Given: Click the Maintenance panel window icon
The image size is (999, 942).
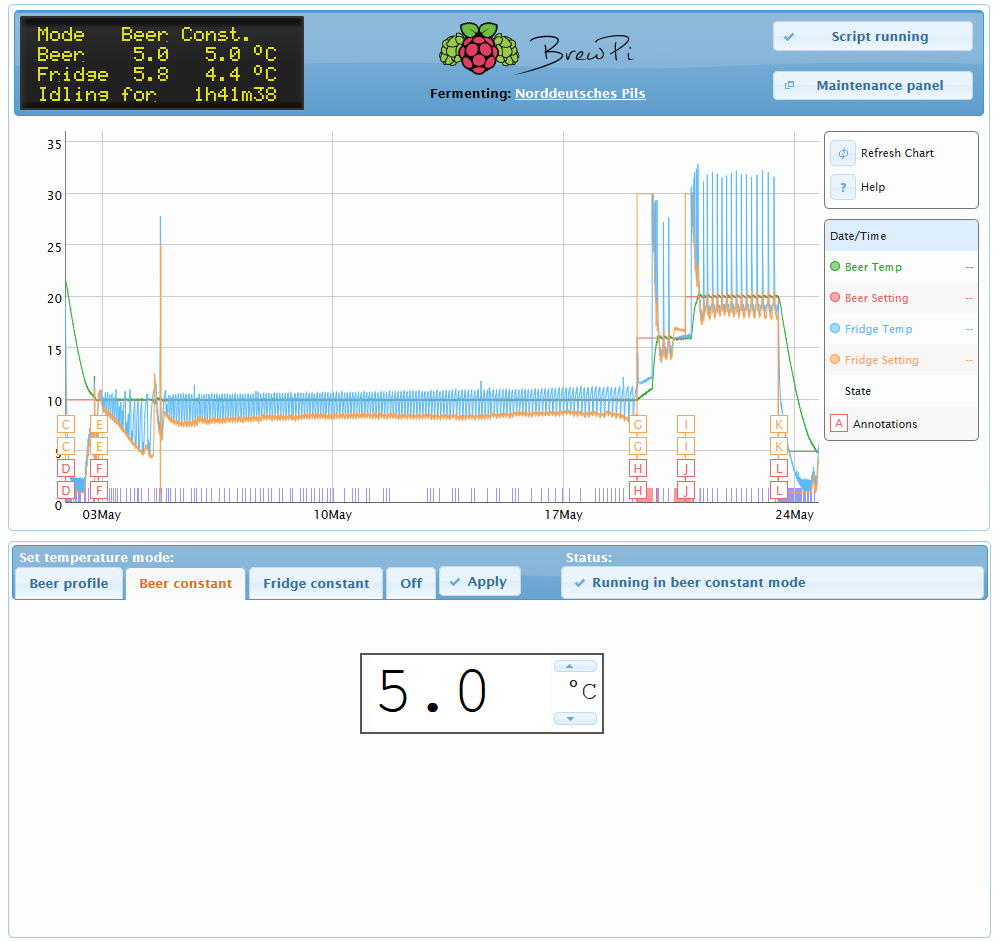Looking at the screenshot, I should pos(790,86).
